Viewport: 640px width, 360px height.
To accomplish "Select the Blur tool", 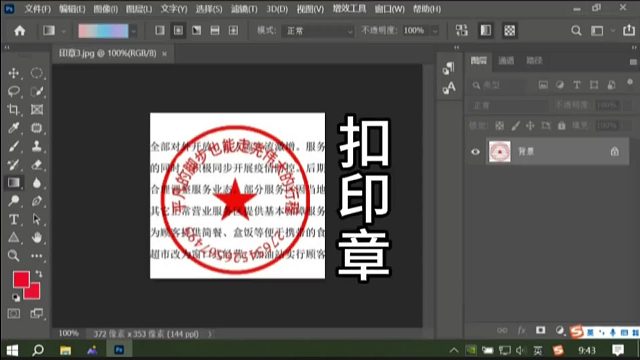I will tap(37, 182).
